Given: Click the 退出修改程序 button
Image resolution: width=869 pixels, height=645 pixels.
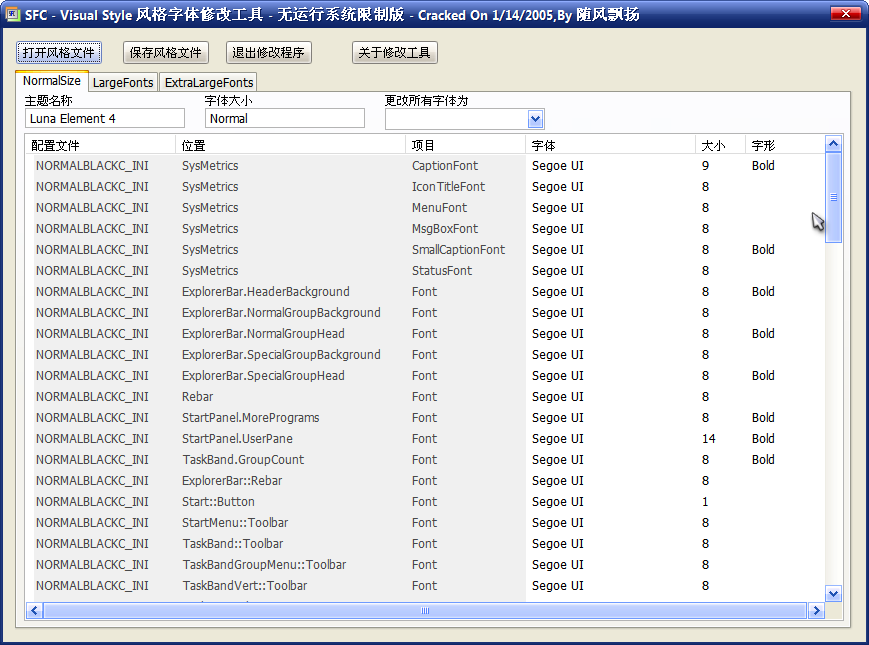Looking at the screenshot, I should pyautogui.click(x=268, y=53).
